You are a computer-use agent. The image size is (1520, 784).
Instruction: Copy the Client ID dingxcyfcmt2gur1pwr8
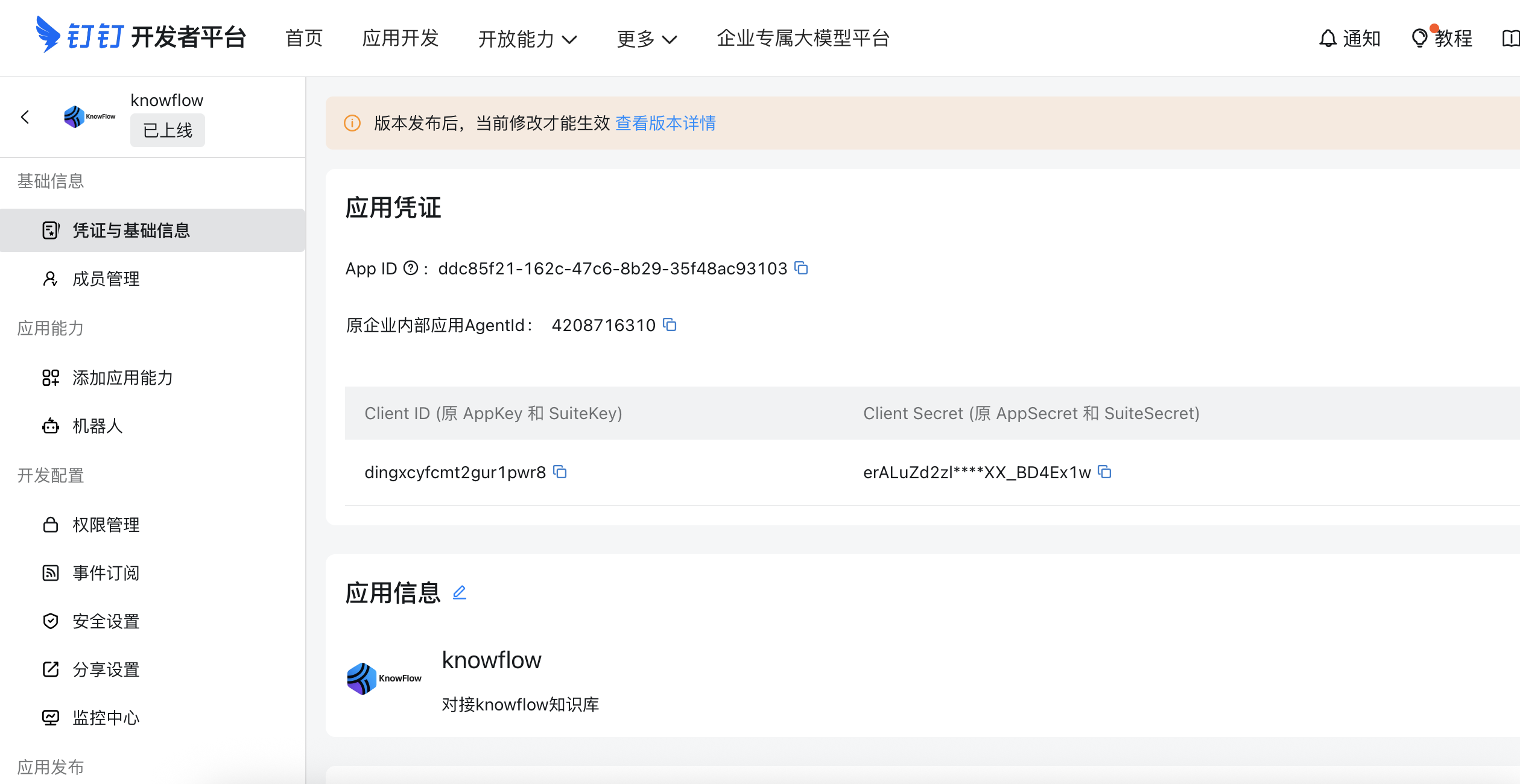(x=560, y=472)
